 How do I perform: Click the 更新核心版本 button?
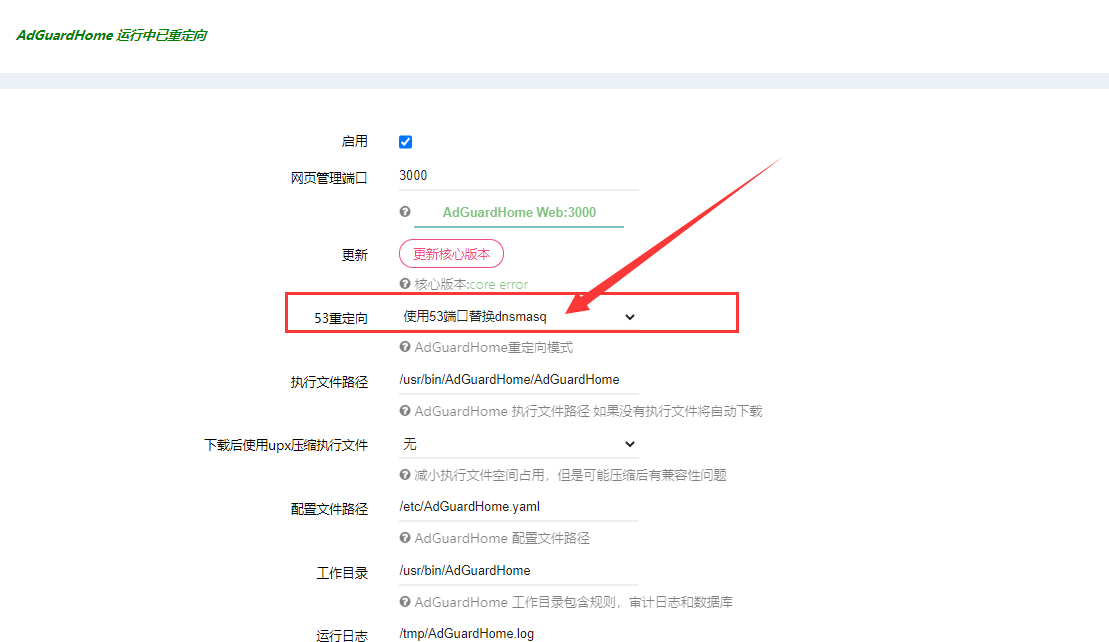(451, 254)
